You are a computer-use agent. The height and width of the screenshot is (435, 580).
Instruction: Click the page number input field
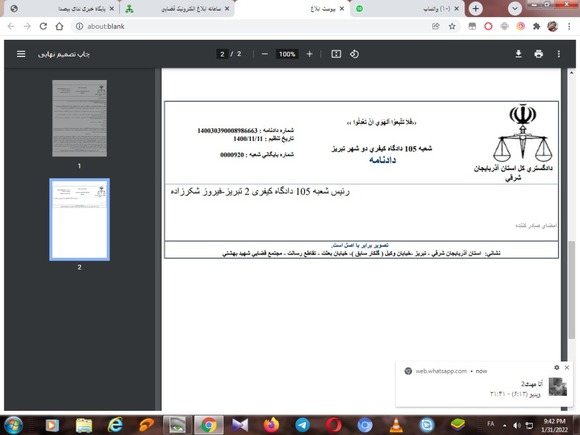pyautogui.click(x=222, y=54)
